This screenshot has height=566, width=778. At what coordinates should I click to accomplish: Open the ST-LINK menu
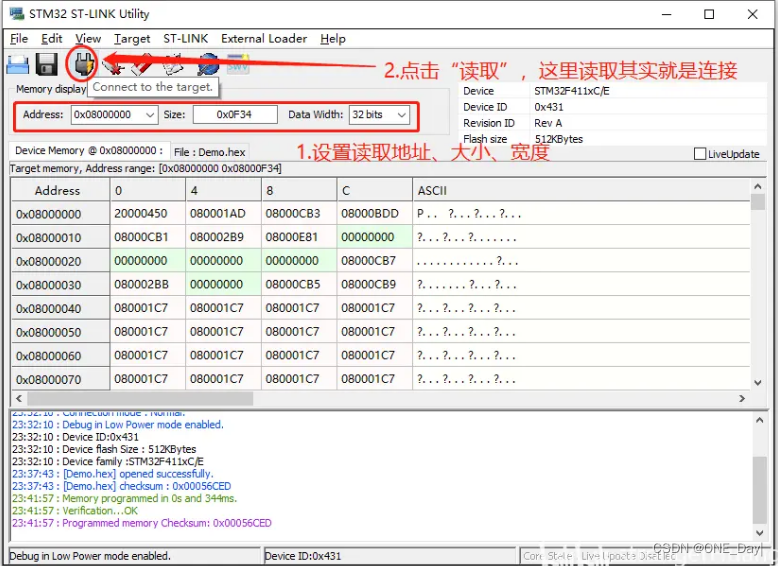(186, 39)
